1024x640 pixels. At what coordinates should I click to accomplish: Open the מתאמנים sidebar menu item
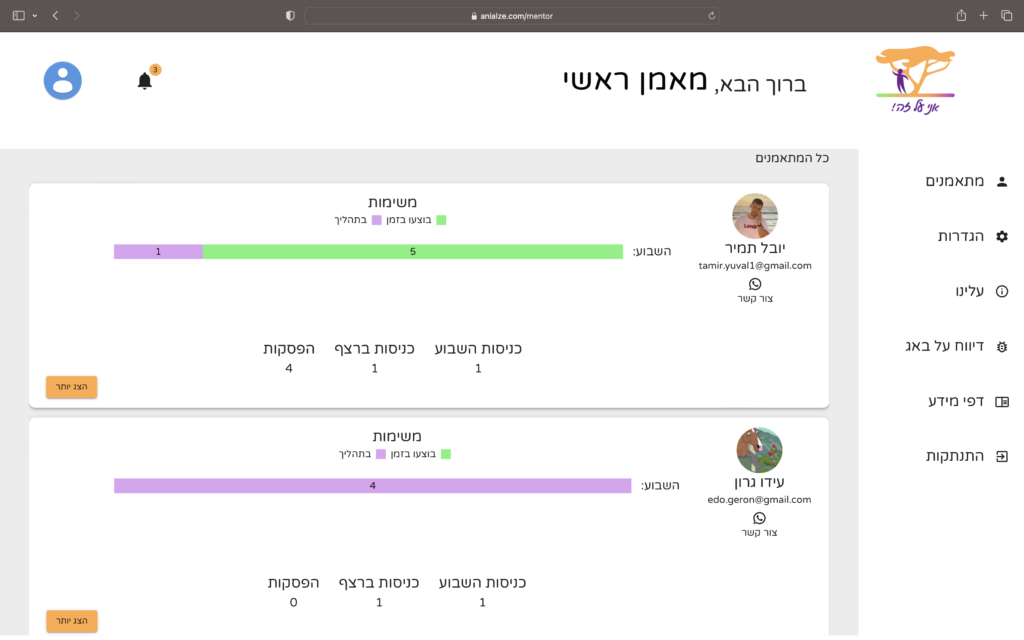(966, 181)
